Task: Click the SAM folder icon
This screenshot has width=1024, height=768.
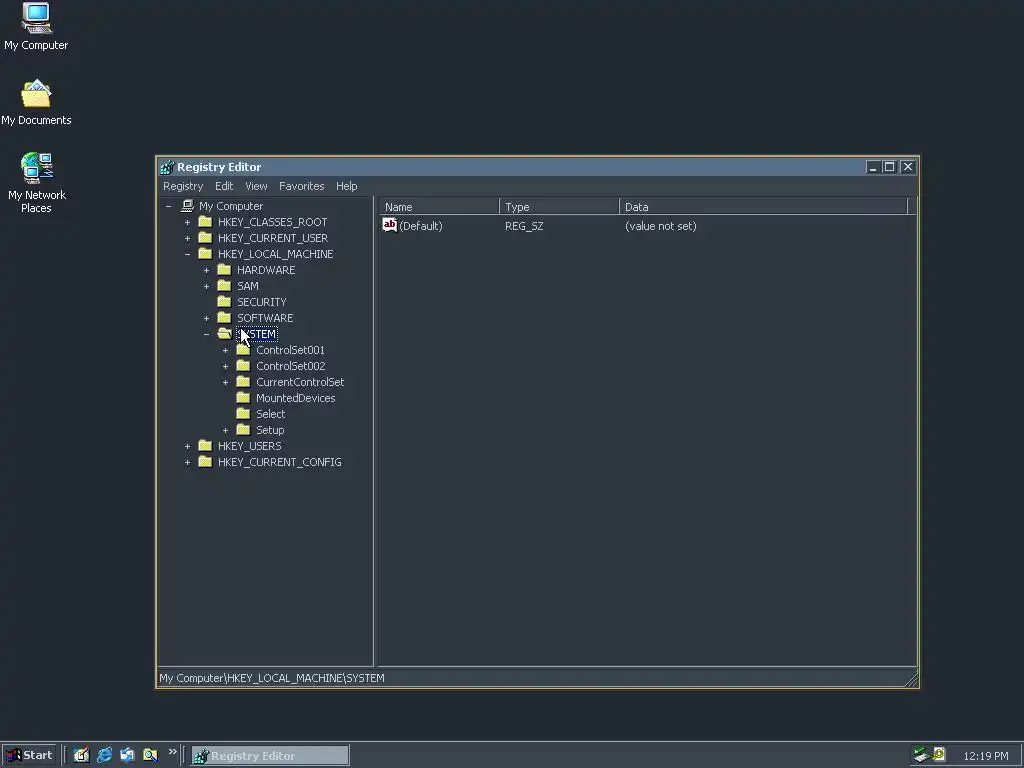Action: click(x=224, y=285)
